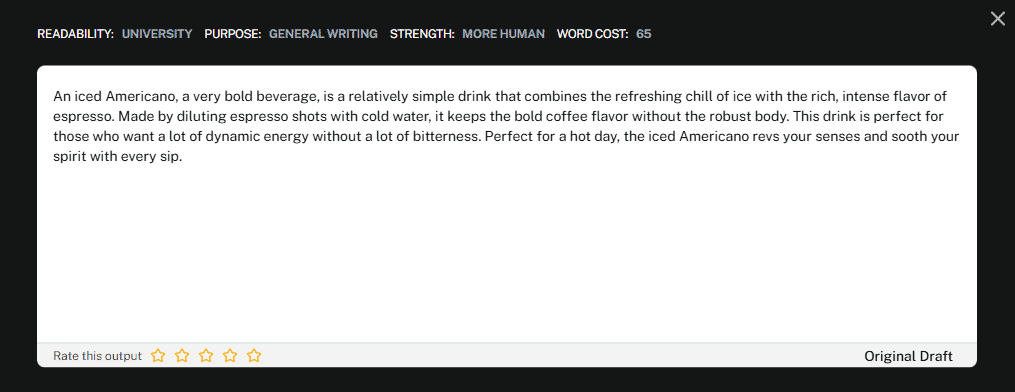Click the MORE HUMAN strength value
This screenshot has height=392, width=1015.
coord(504,34)
